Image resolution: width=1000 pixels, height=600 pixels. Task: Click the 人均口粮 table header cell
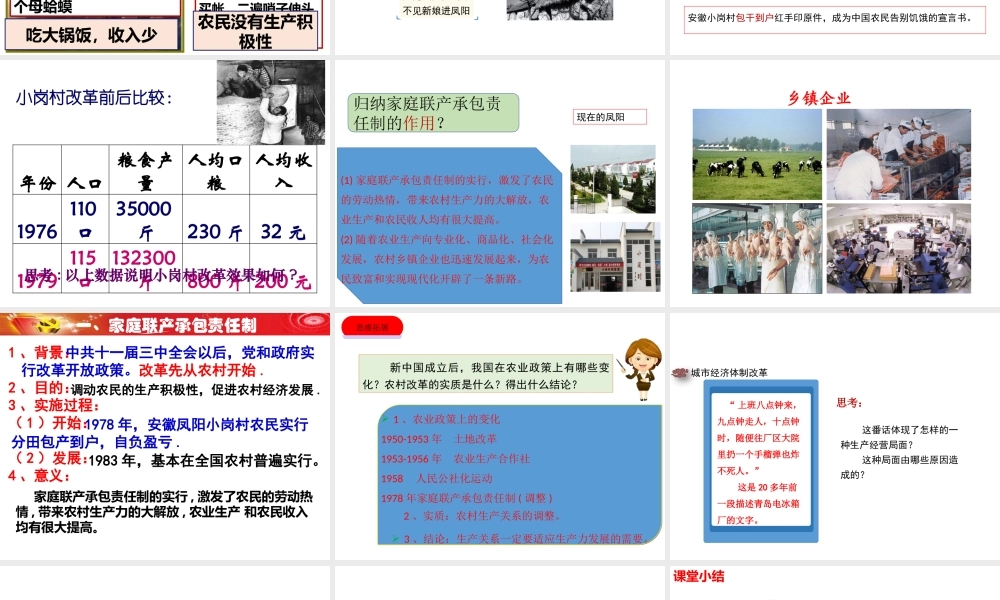click(x=216, y=170)
